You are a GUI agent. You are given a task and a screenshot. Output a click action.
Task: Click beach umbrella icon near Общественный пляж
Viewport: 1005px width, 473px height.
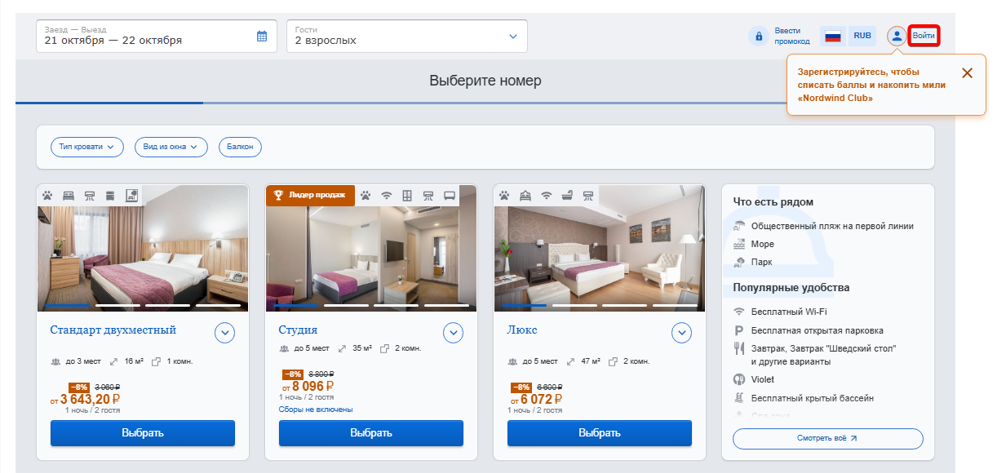click(739, 226)
